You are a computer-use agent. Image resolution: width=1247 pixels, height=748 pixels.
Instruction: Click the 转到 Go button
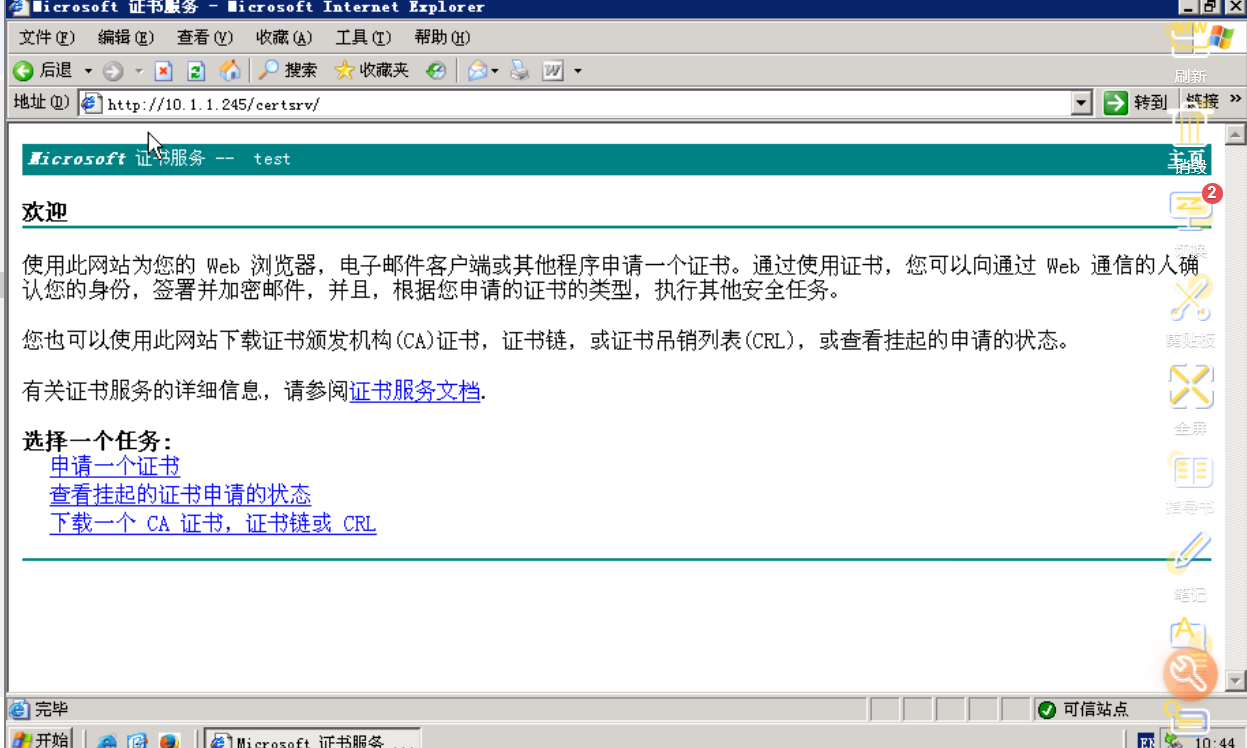pos(1136,103)
